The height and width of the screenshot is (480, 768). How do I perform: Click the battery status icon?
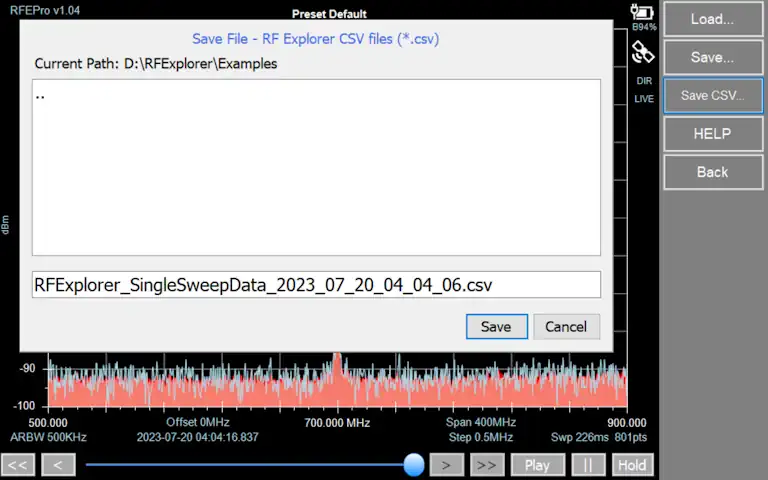click(x=643, y=14)
